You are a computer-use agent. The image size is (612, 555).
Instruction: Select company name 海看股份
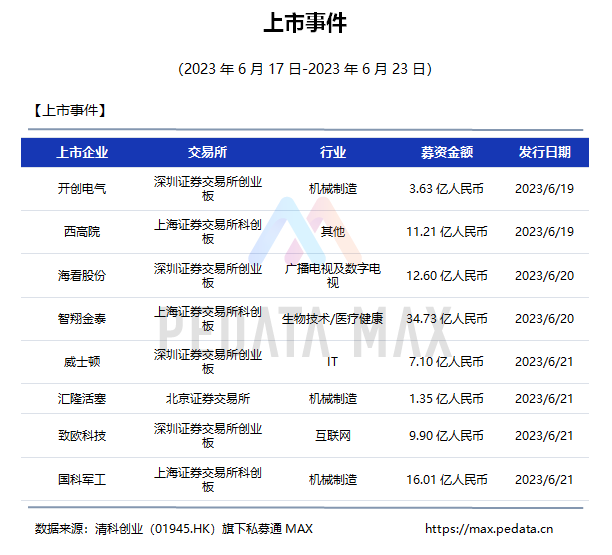pyautogui.click(x=82, y=276)
